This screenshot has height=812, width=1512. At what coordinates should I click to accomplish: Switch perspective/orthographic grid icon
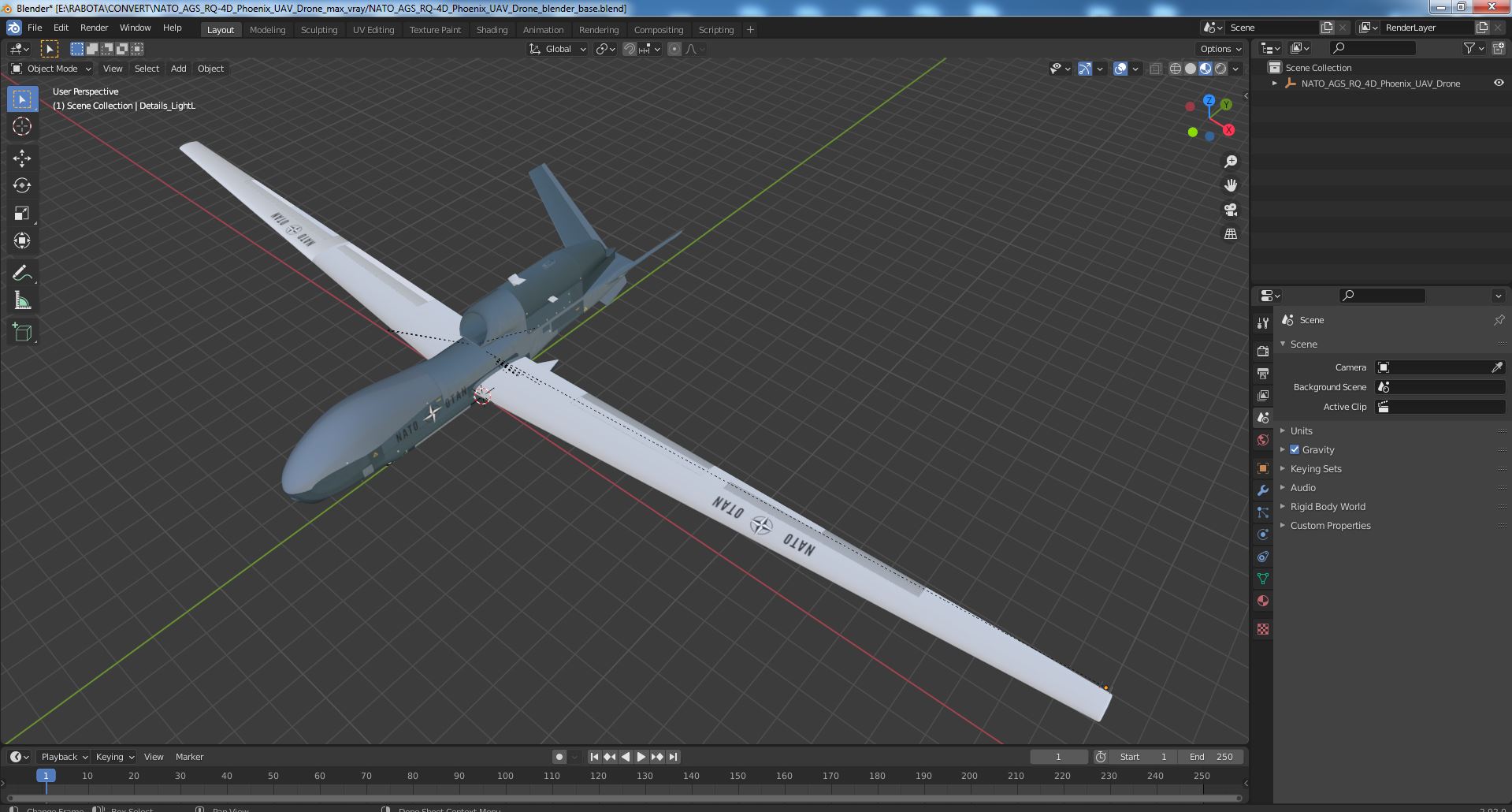point(1231,234)
